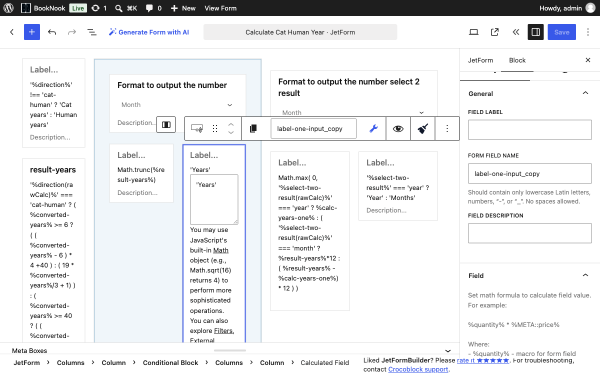Move the block down
The width and height of the screenshot is (600, 375).
coord(231,132)
